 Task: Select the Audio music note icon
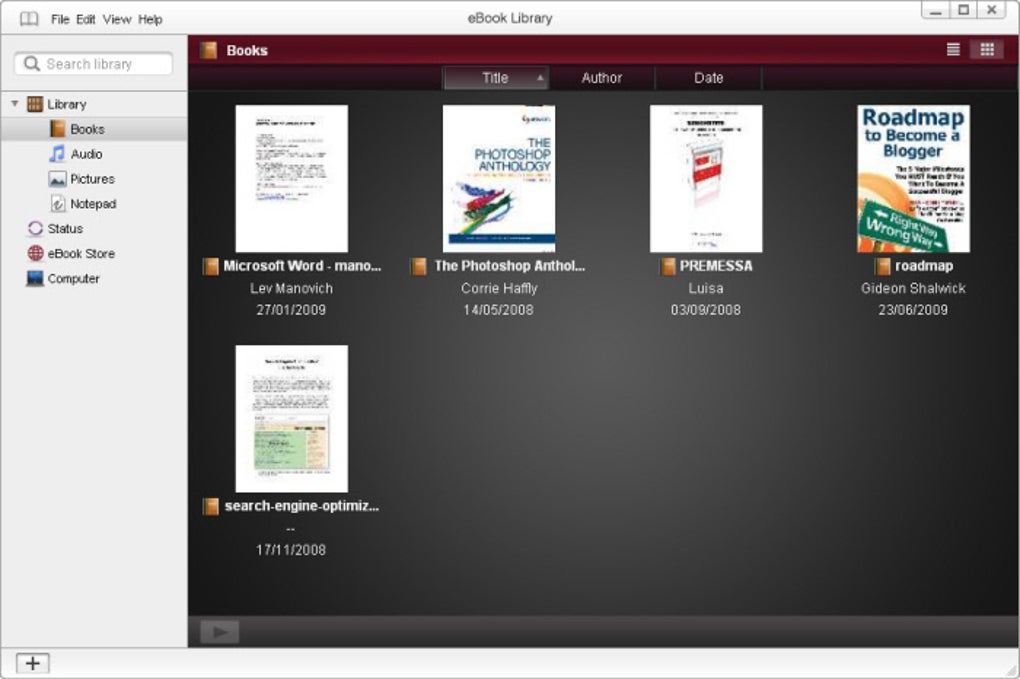coord(57,153)
